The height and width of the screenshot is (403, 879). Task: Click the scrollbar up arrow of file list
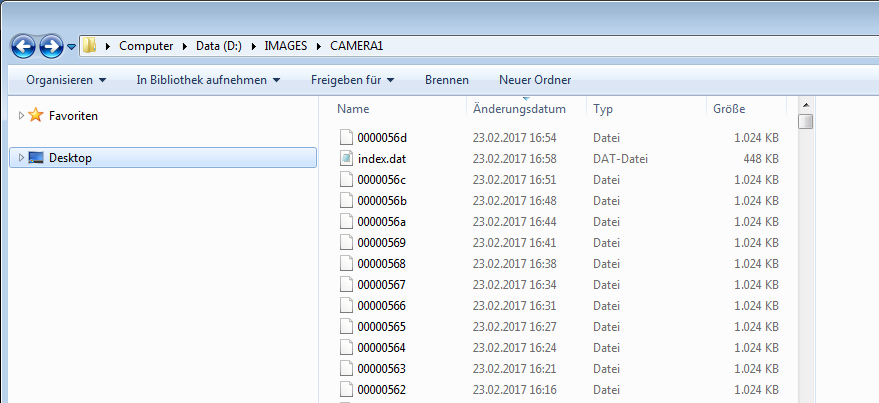806,105
